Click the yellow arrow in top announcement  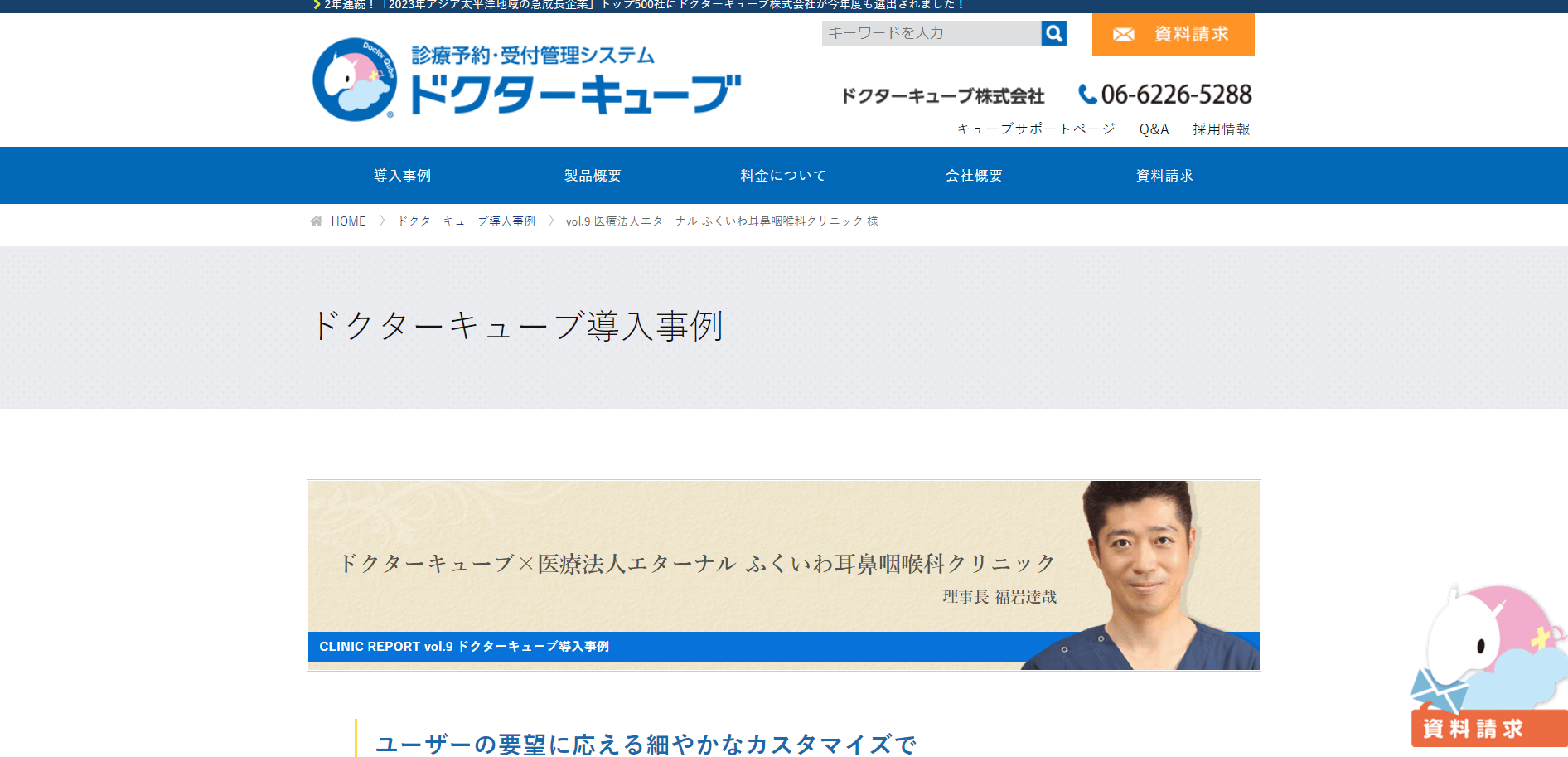click(x=317, y=5)
